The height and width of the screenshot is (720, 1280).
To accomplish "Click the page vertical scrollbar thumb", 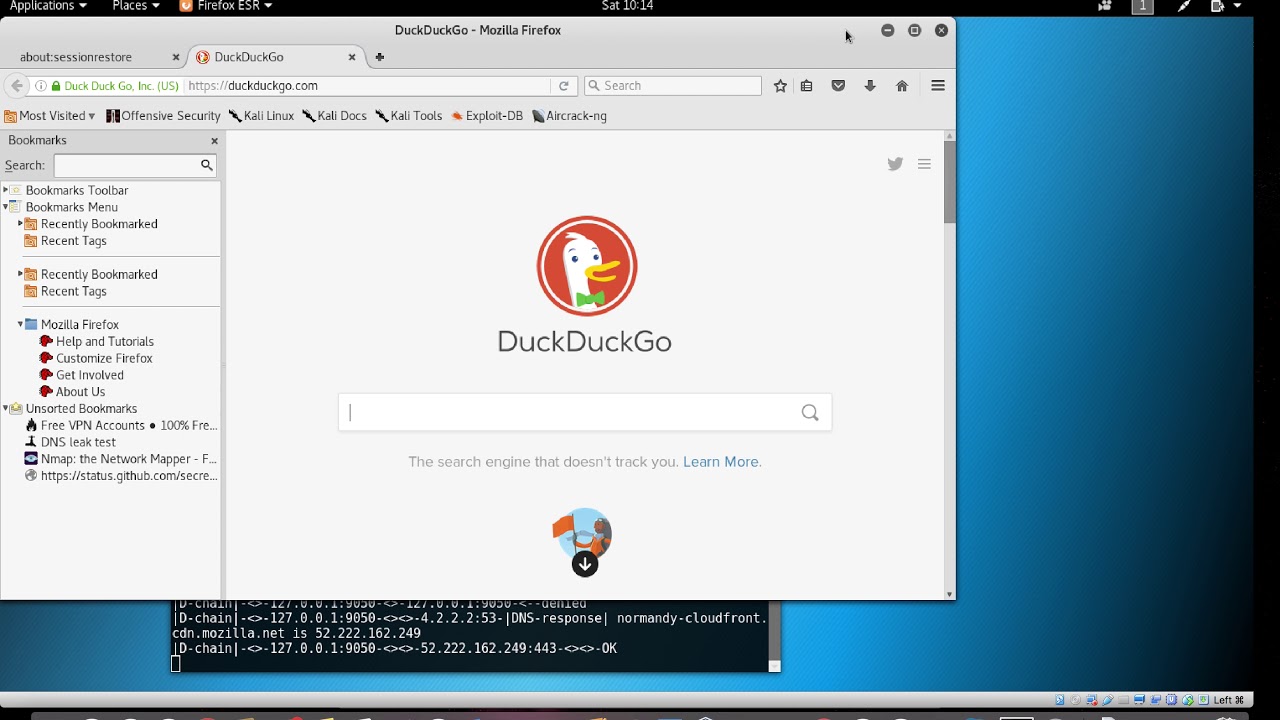I will [950, 182].
